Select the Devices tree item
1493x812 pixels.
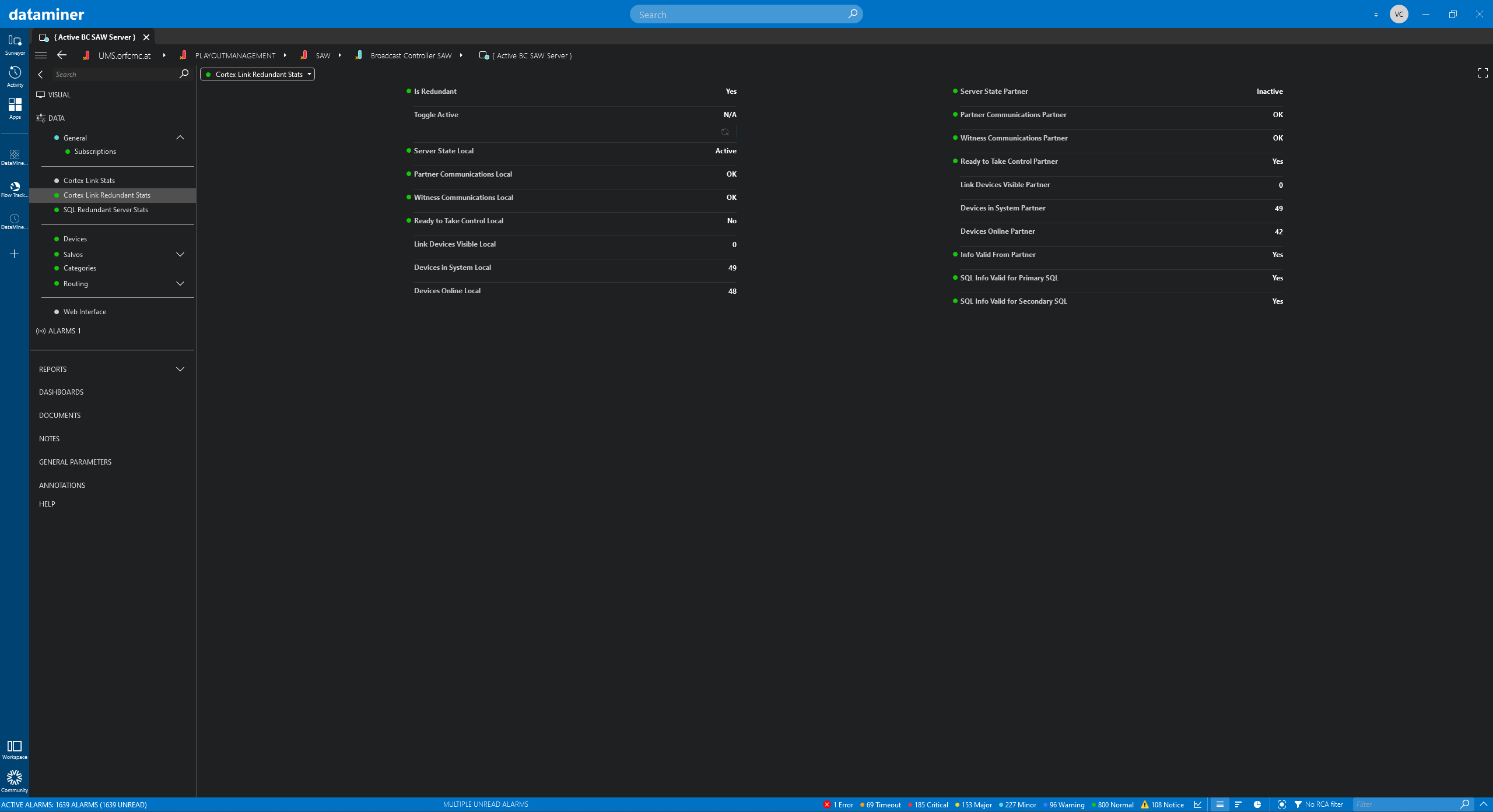75,239
